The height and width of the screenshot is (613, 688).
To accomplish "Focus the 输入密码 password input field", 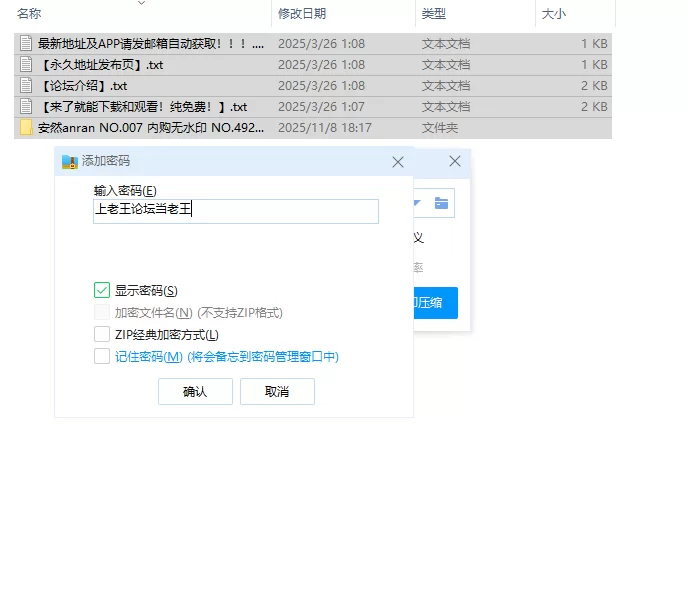I will point(235,210).
